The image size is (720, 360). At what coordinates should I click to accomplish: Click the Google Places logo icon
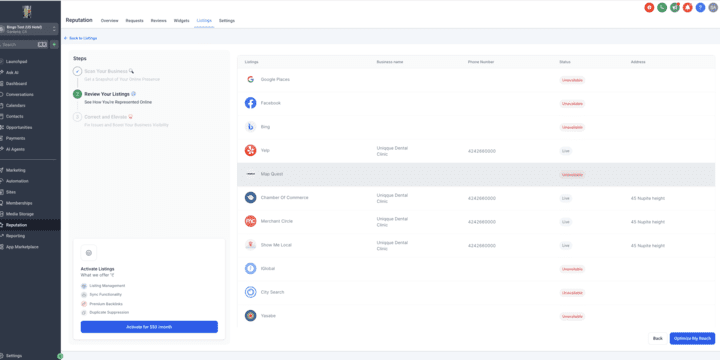pos(250,79)
